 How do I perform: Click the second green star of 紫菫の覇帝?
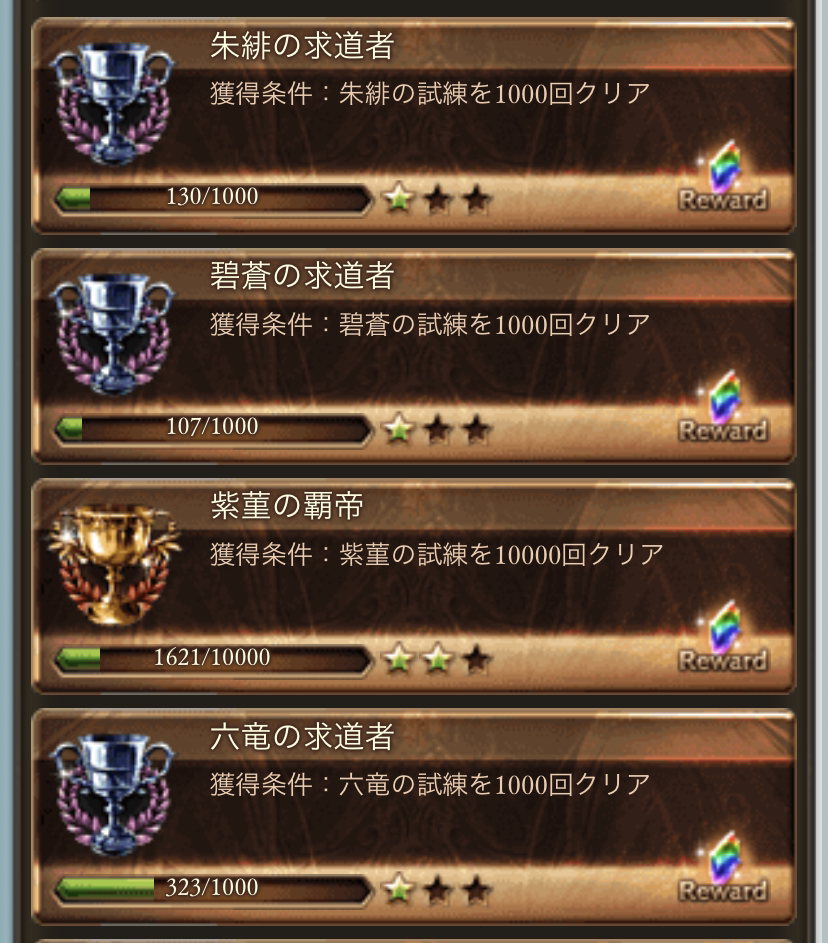point(438,659)
